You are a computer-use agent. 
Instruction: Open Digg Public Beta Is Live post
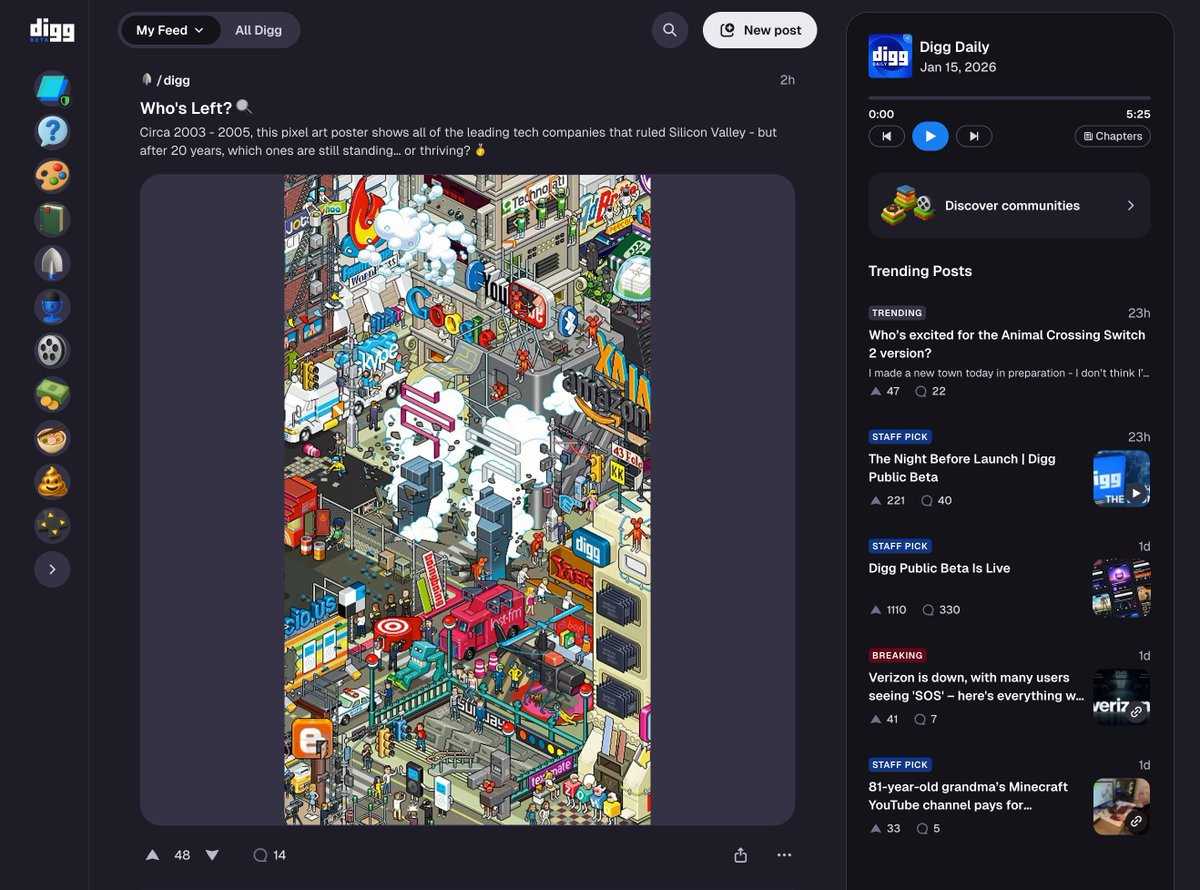pos(939,568)
